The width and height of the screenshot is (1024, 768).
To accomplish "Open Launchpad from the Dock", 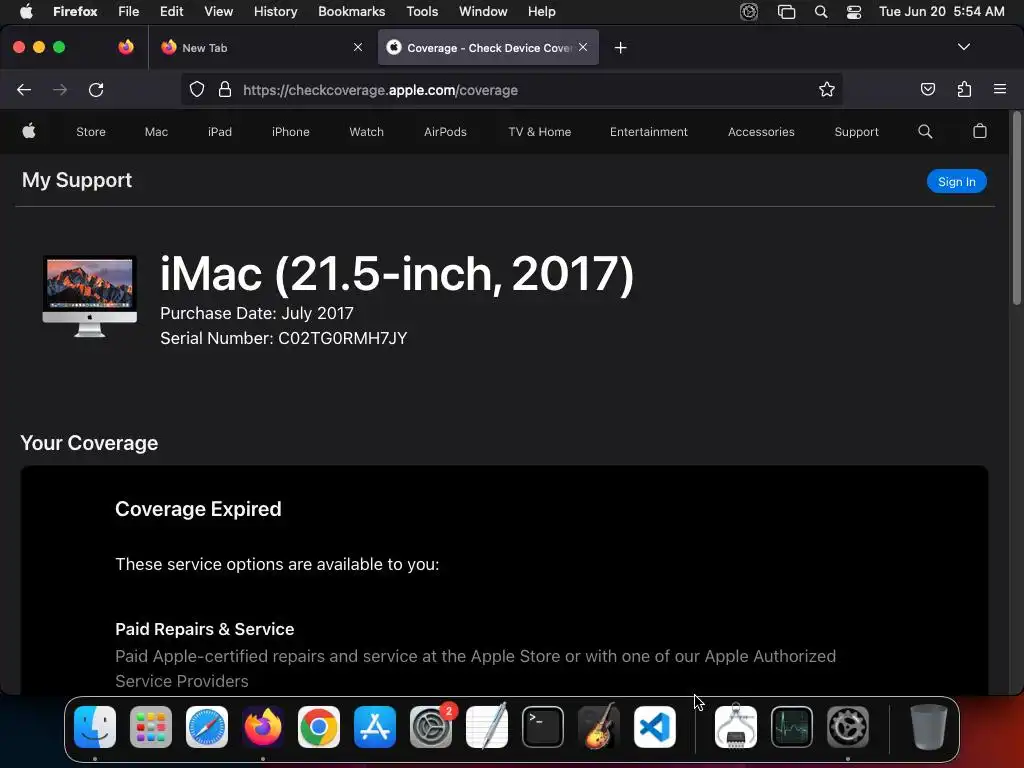I will pyautogui.click(x=151, y=727).
